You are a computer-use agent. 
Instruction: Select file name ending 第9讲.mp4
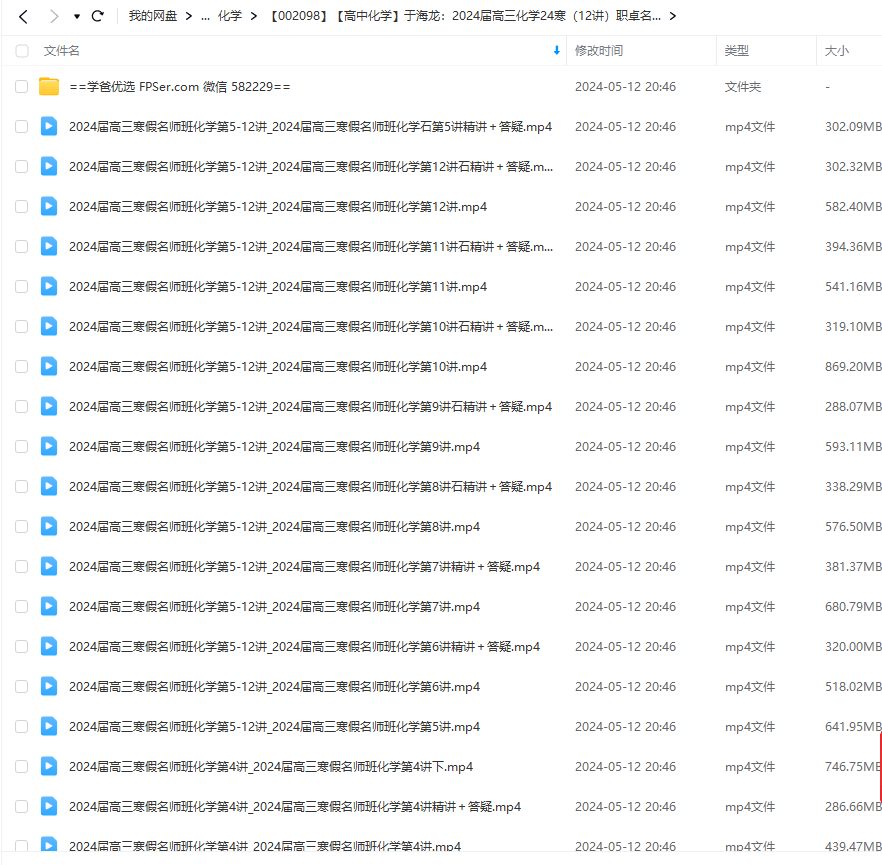[x=274, y=447]
